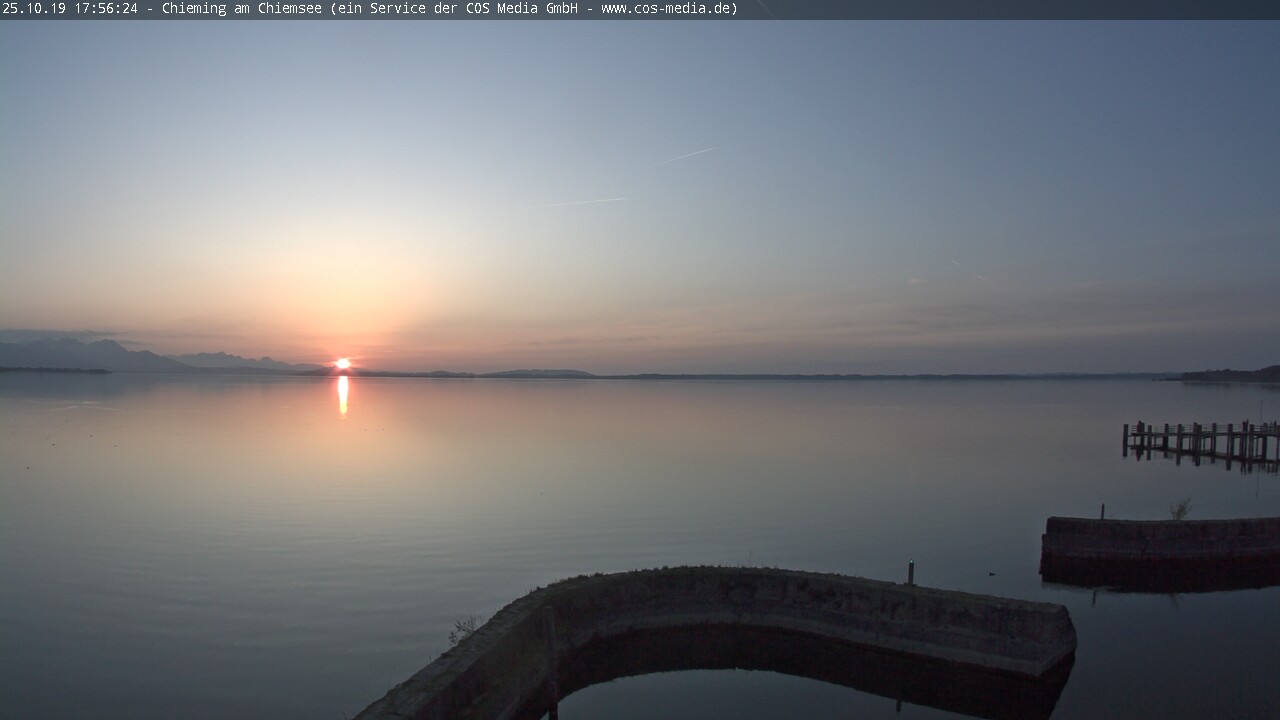Click the short bright contrail in sky
Screen dimensions: 1280x720
pos(688,155)
